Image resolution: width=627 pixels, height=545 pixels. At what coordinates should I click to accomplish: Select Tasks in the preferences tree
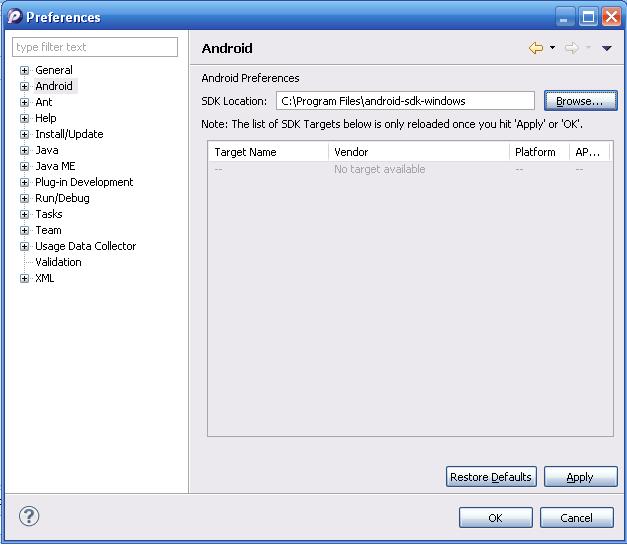click(49, 214)
